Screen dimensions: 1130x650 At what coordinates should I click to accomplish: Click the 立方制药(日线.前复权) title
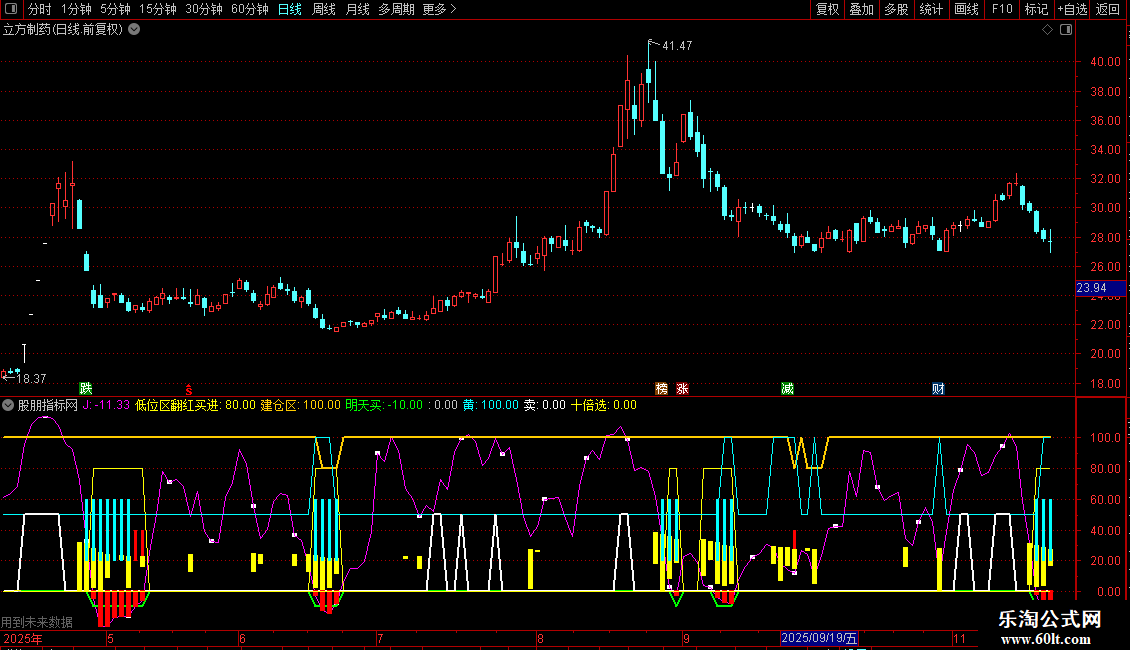click(x=63, y=30)
